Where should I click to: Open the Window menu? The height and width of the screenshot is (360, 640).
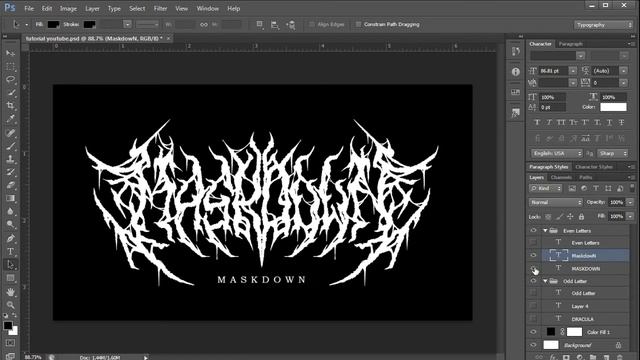(207, 8)
